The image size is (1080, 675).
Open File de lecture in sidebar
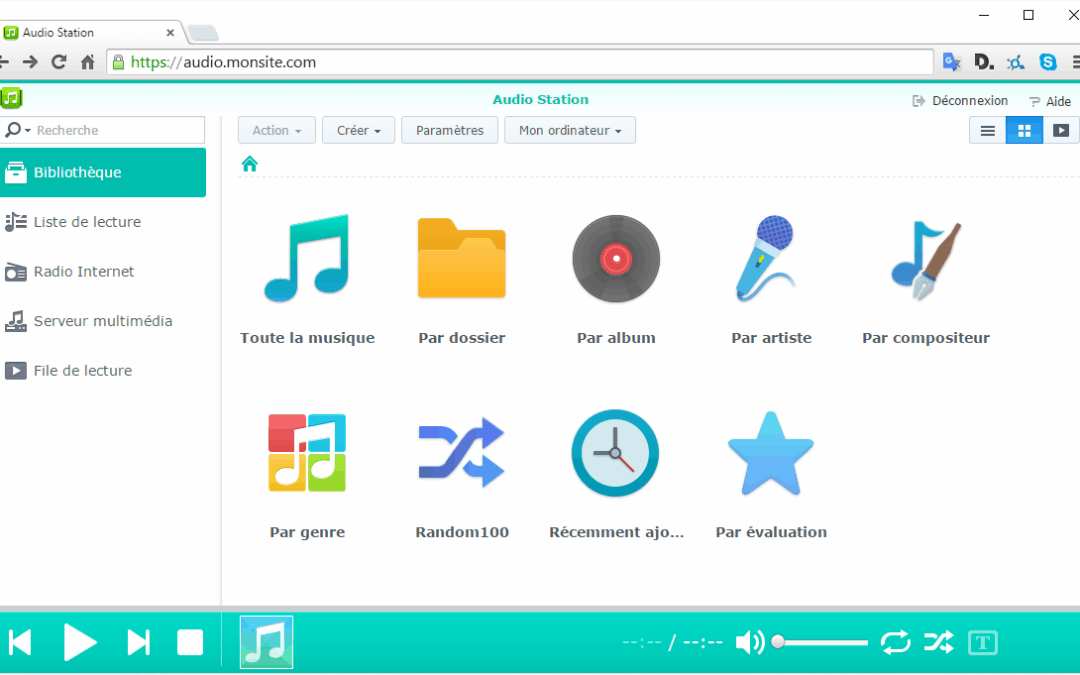pyautogui.click(x=103, y=371)
